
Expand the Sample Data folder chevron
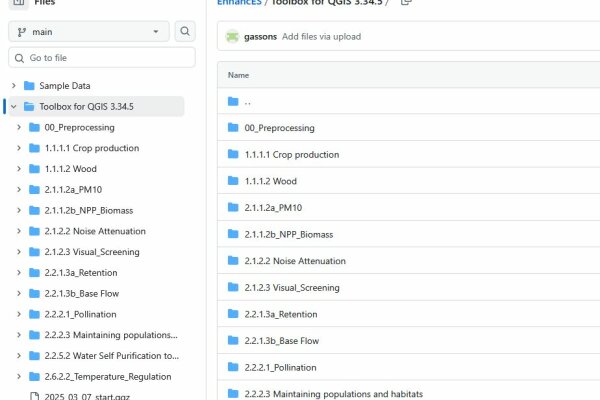coord(13,86)
